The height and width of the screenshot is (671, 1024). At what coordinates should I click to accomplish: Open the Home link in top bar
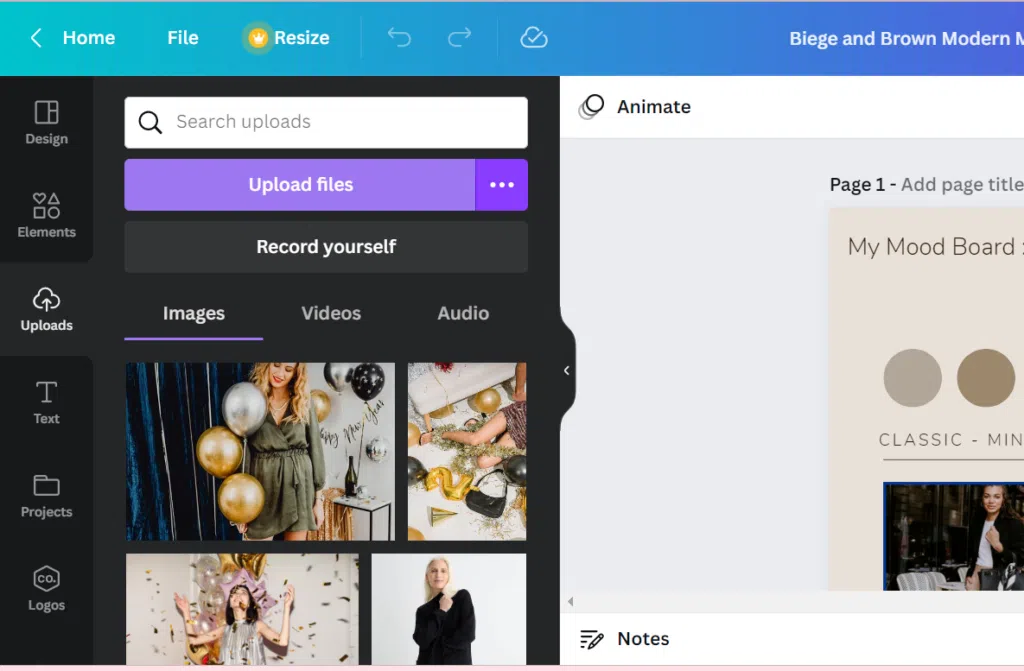pos(89,38)
